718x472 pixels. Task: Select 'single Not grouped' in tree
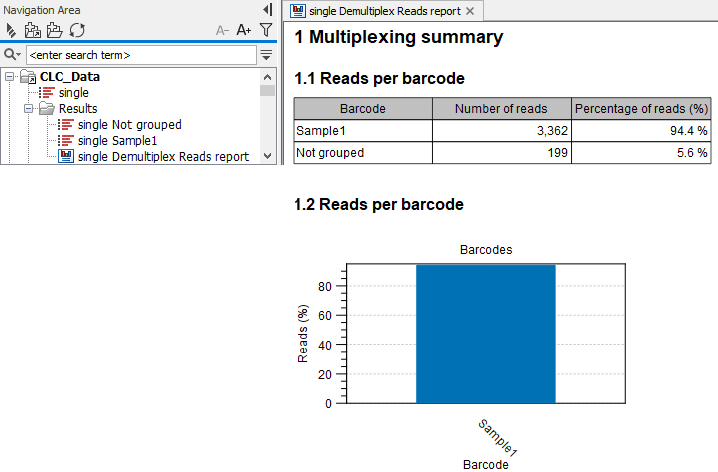(129, 125)
